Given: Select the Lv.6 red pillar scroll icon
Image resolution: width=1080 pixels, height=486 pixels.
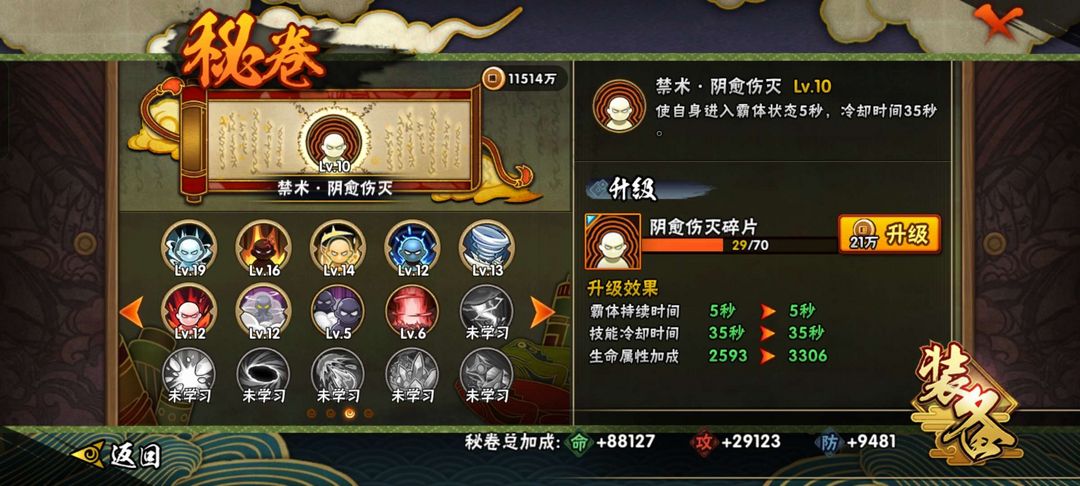Looking at the screenshot, I should pyautogui.click(x=412, y=311).
